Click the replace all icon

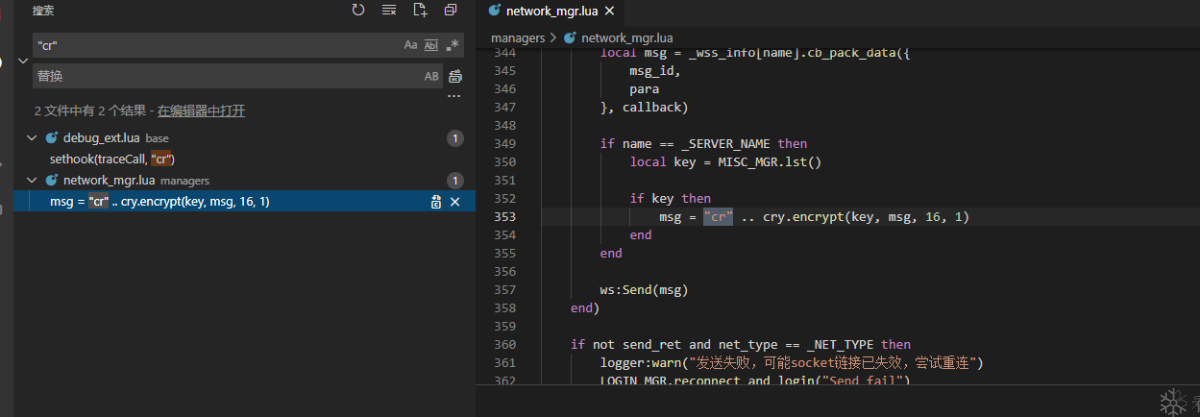pyautogui.click(x=455, y=76)
